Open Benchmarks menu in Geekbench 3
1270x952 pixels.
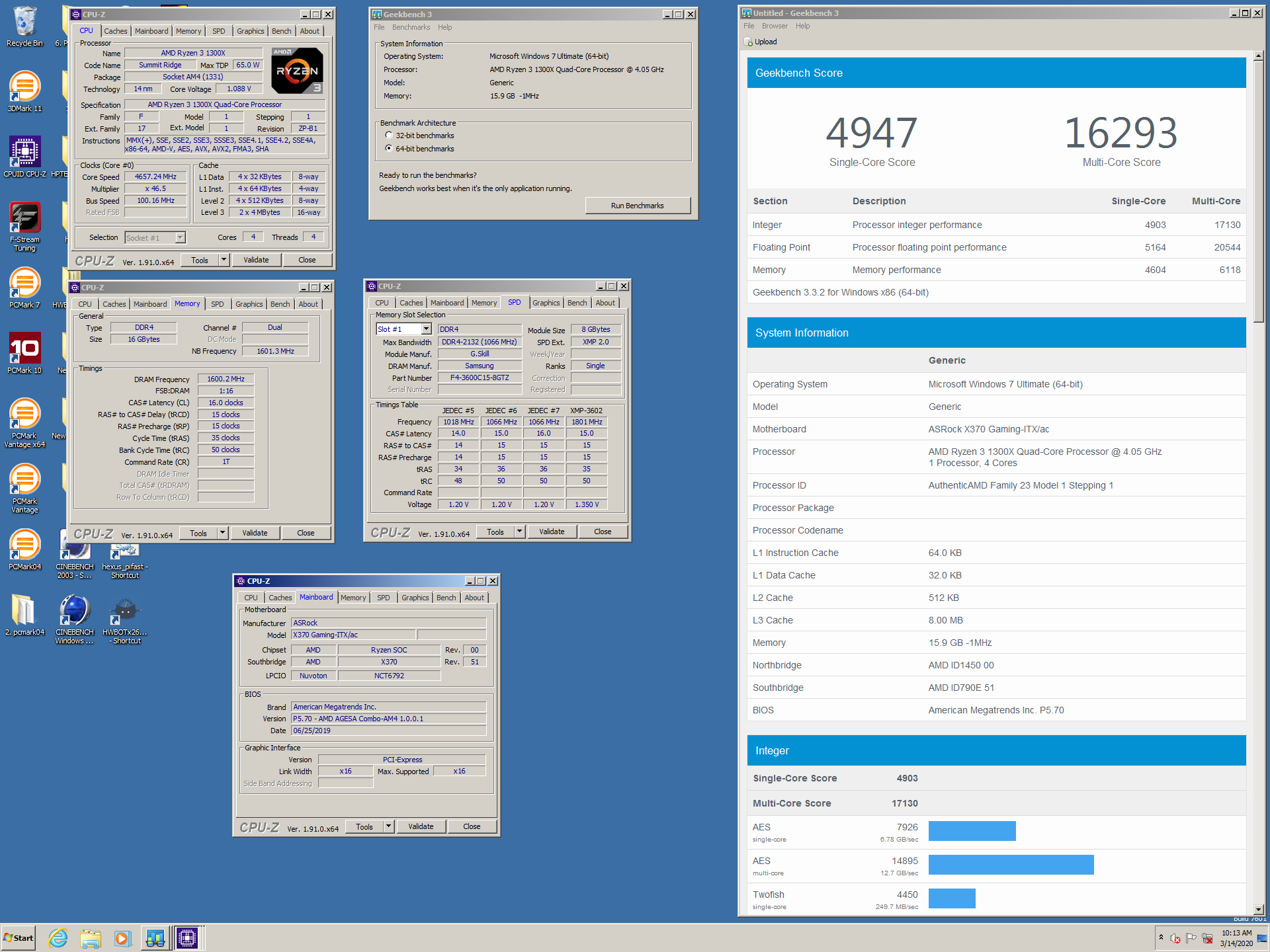(x=411, y=27)
